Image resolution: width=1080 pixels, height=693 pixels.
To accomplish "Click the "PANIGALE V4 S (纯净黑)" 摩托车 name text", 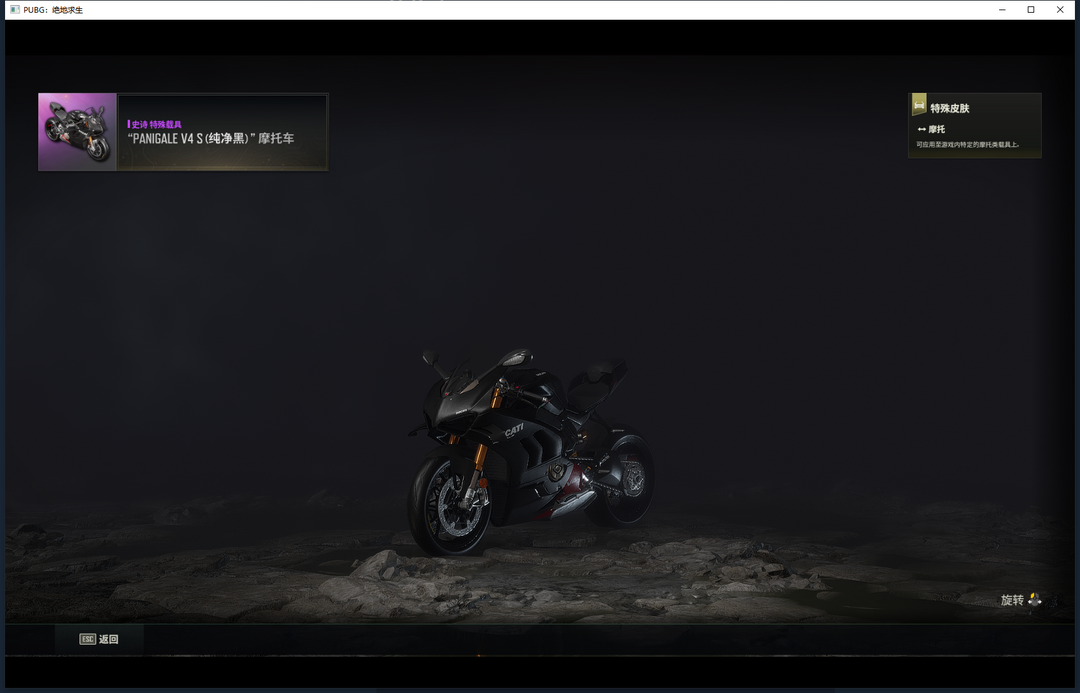I will click(211, 138).
